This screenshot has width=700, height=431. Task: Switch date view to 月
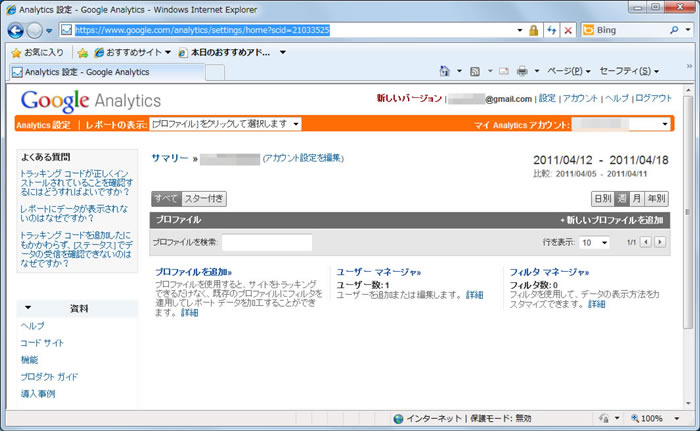tap(637, 198)
